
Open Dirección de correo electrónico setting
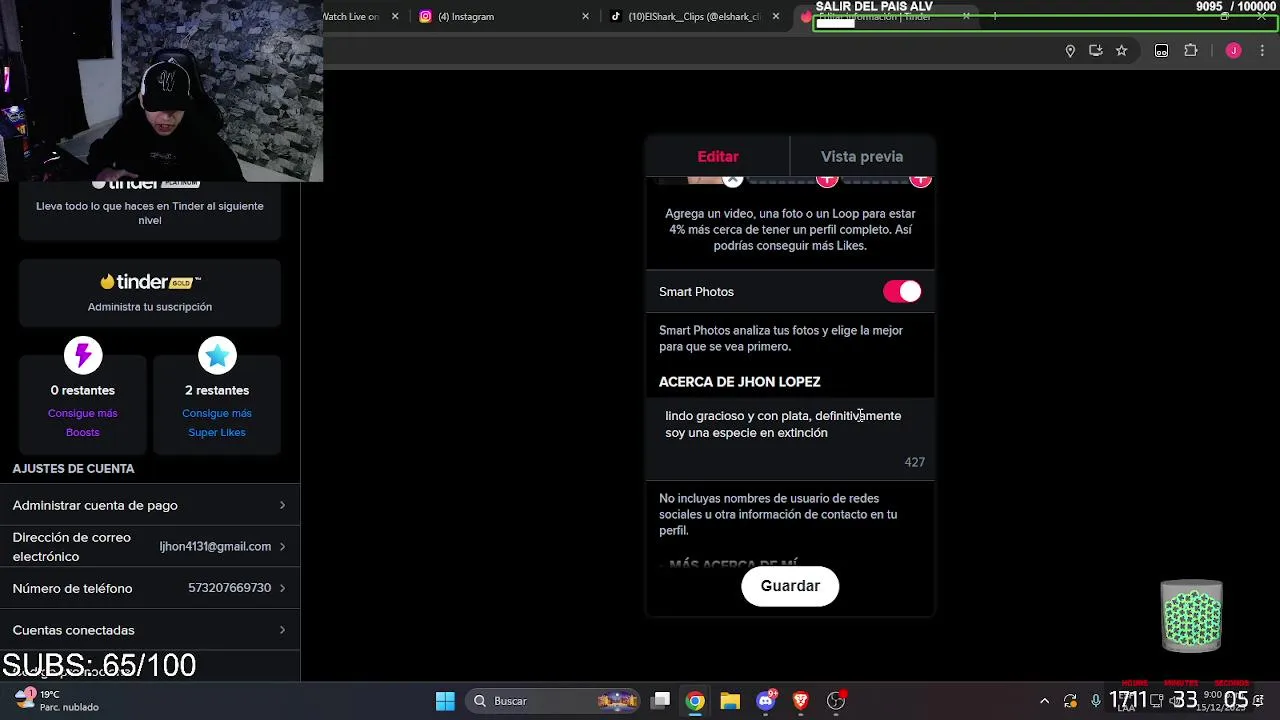pyautogui.click(x=150, y=547)
